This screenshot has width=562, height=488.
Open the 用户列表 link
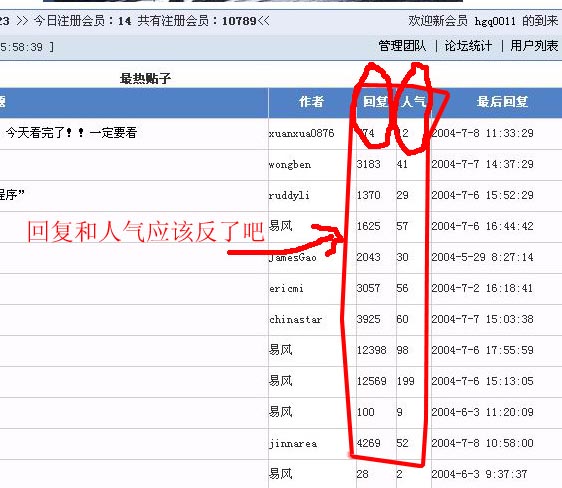(x=534, y=46)
